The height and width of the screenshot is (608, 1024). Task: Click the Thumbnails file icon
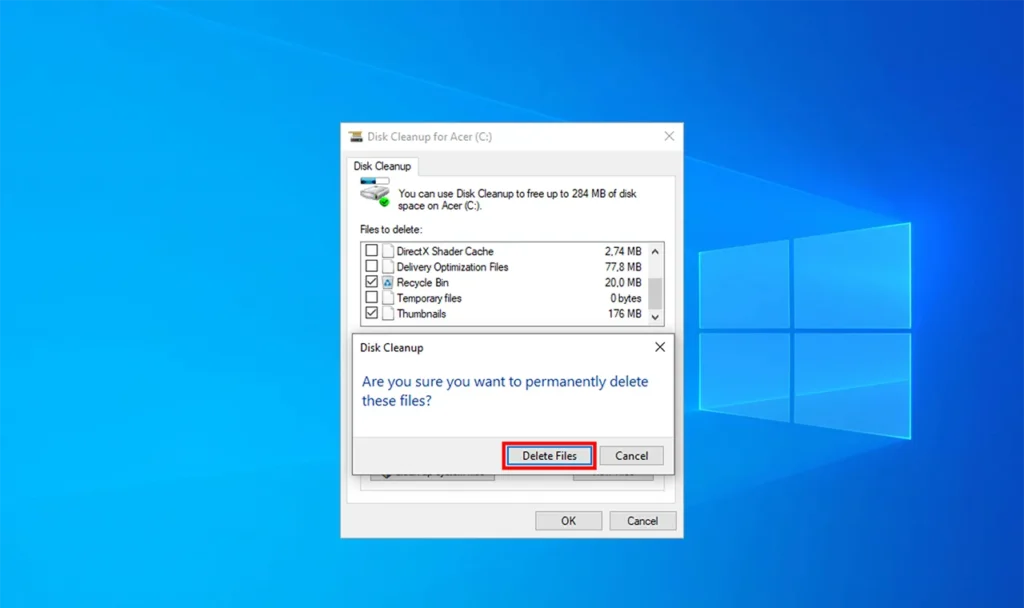click(x=388, y=314)
